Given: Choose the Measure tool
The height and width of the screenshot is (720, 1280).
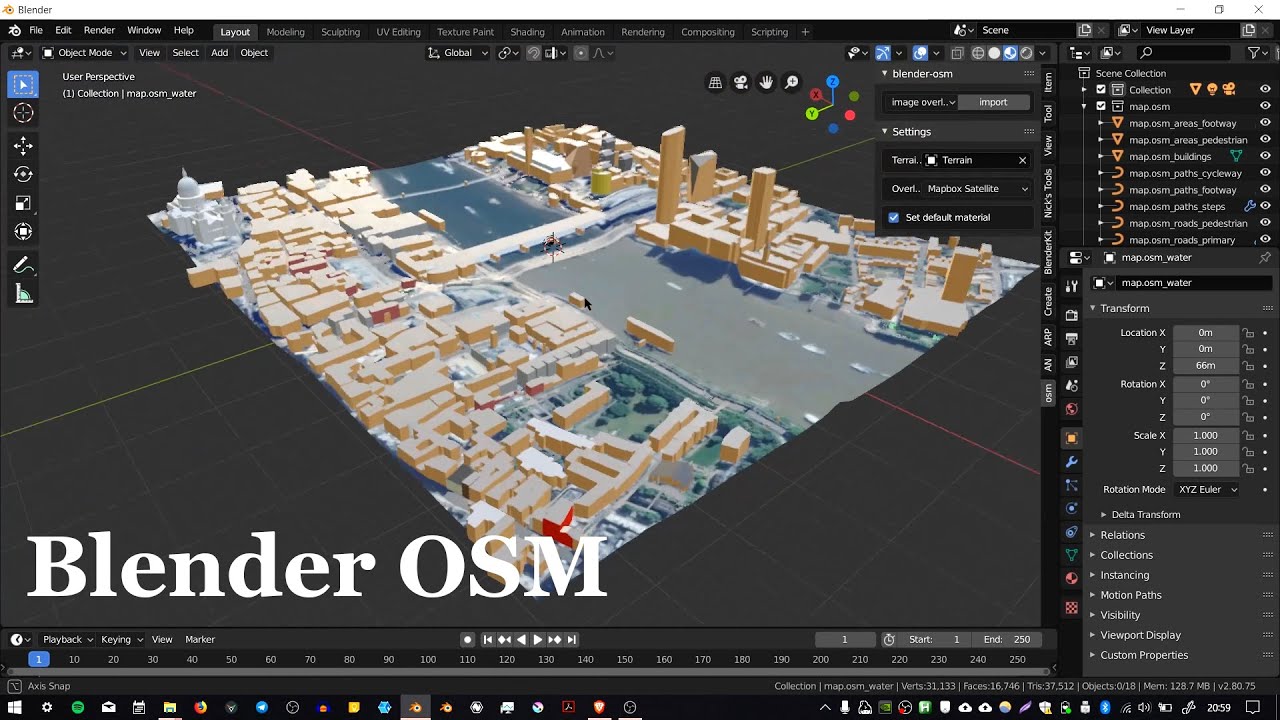Looking at the screenshot, I should click(x=23, y=294).
